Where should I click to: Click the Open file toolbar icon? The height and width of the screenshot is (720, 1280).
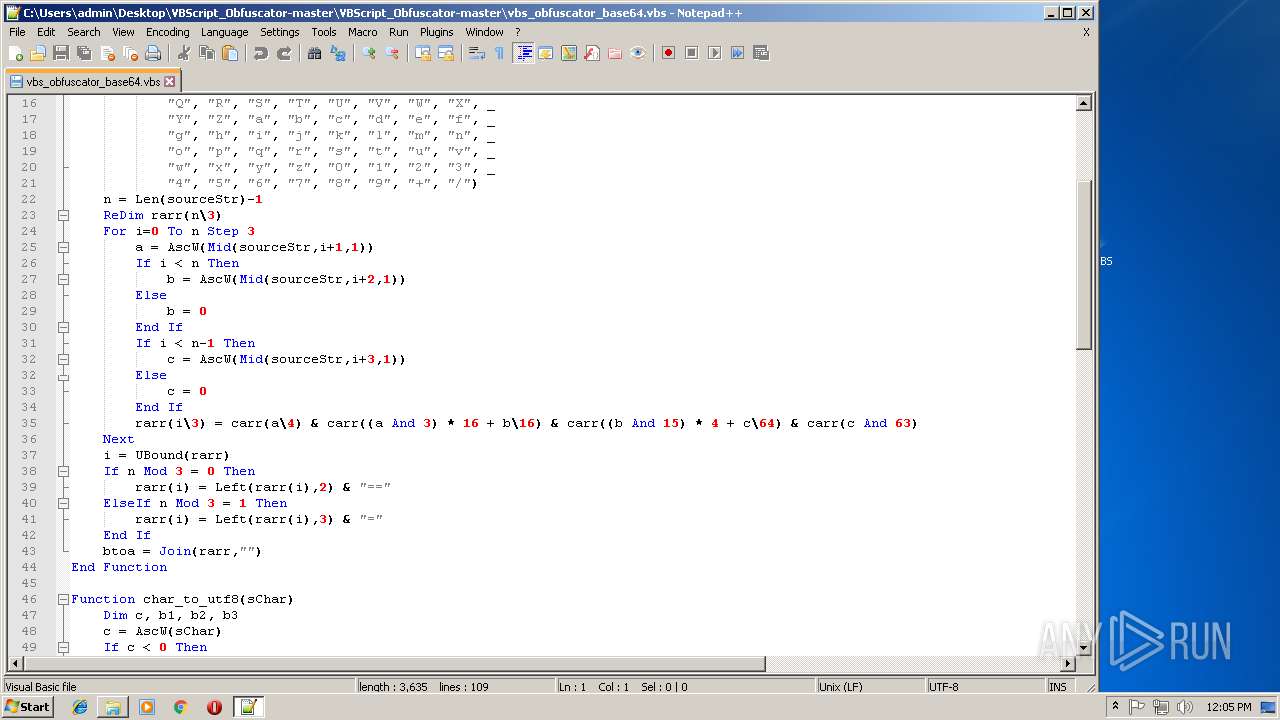click(38, 53)
